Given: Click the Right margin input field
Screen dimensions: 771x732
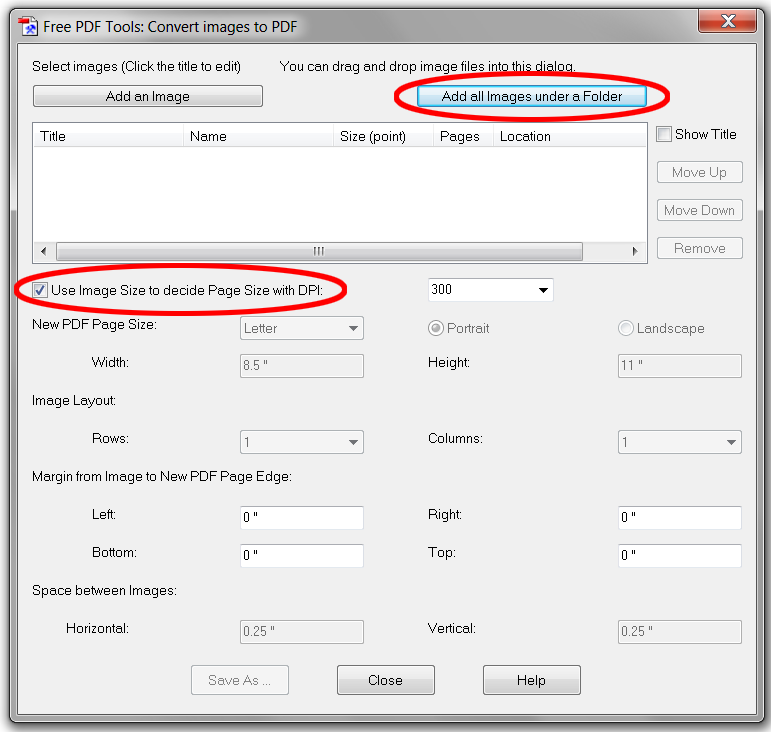Looking at the screenshot, I should 680,518.
